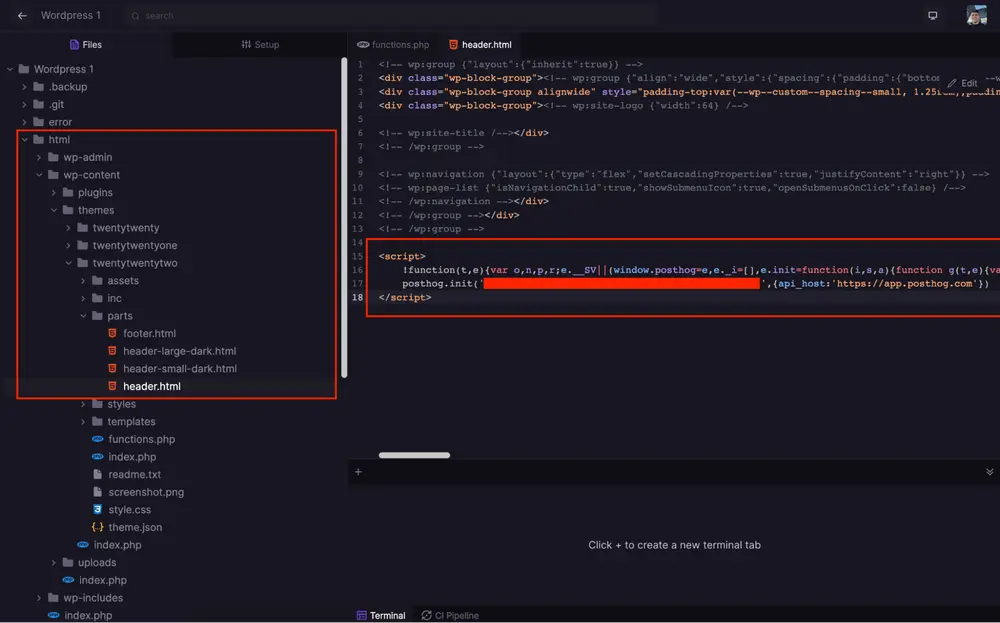Open functions.php via its PHP icon in tree

98,439
